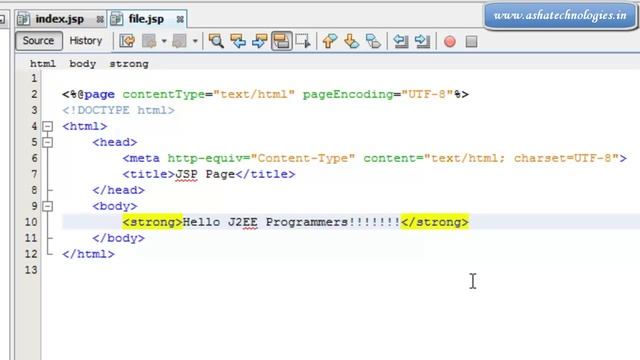The image size is (640, 360).
Task: Click the closing </head> tag
Action: click(x=118, y=190)
